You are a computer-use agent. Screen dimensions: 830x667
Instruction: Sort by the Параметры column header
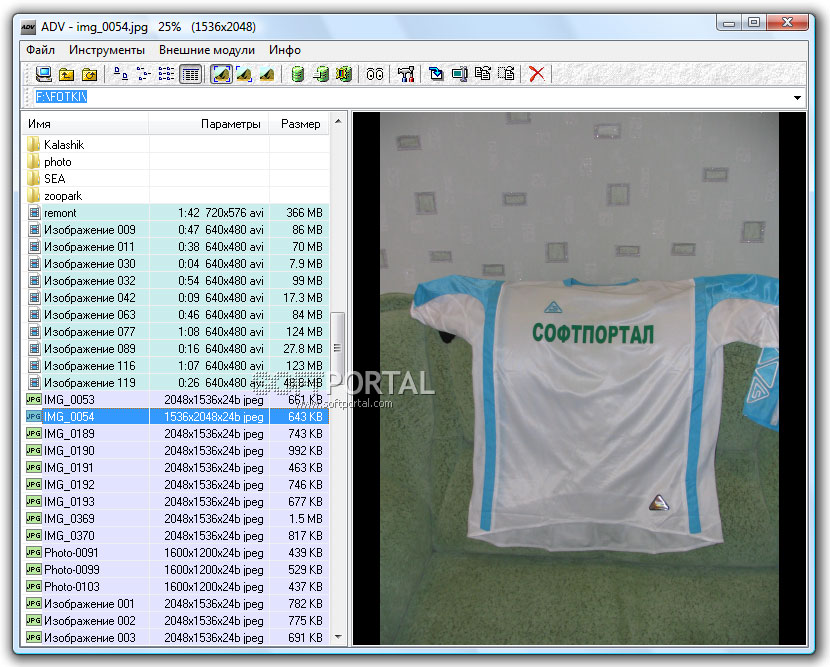click(209, 124)
